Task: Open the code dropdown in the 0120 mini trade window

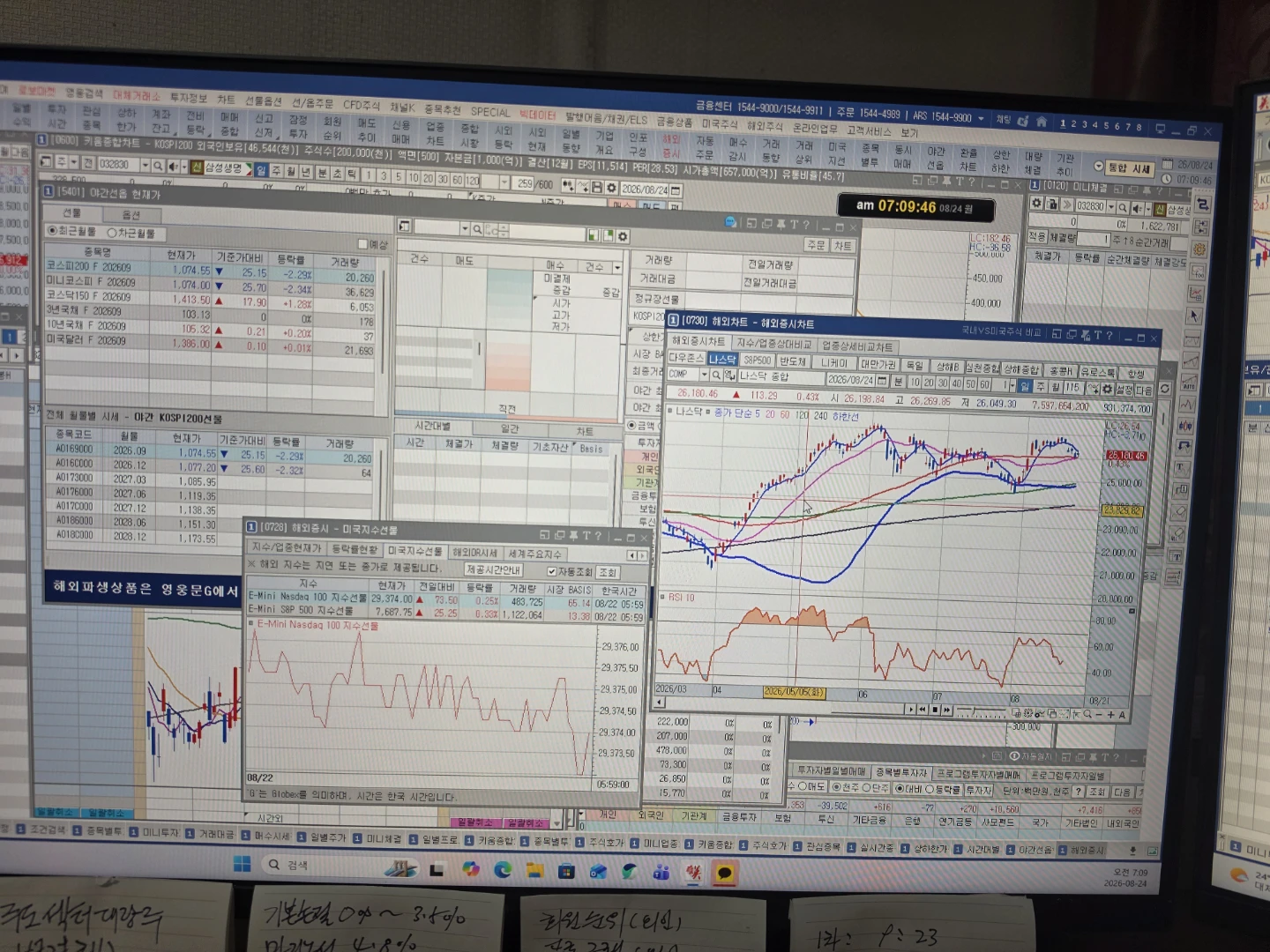Action: click(1111, 207)
